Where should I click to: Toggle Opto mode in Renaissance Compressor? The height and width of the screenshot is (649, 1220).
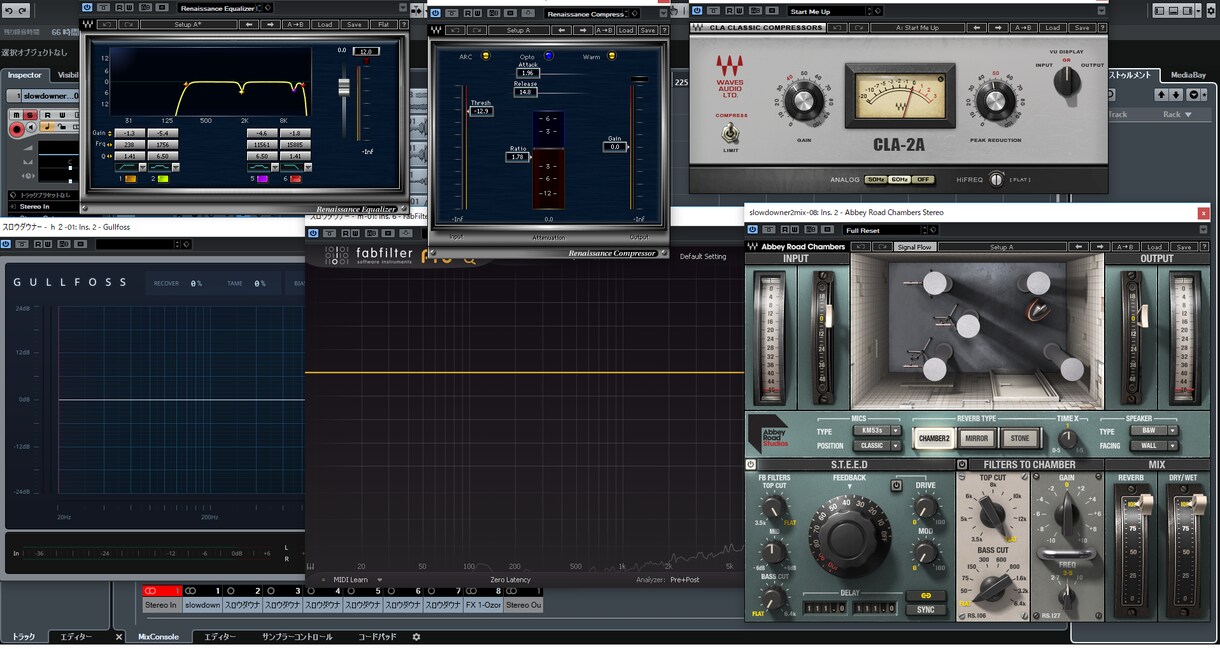(x=549, y=57)
